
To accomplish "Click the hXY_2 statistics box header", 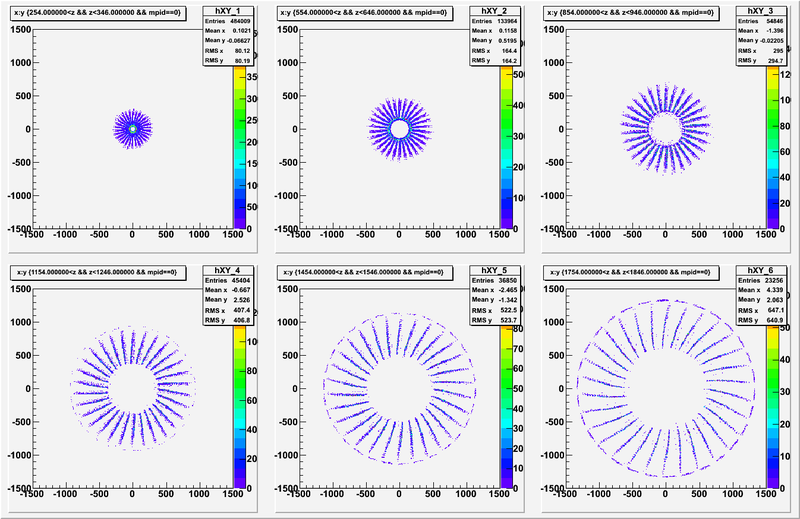I will coord(494,11).
